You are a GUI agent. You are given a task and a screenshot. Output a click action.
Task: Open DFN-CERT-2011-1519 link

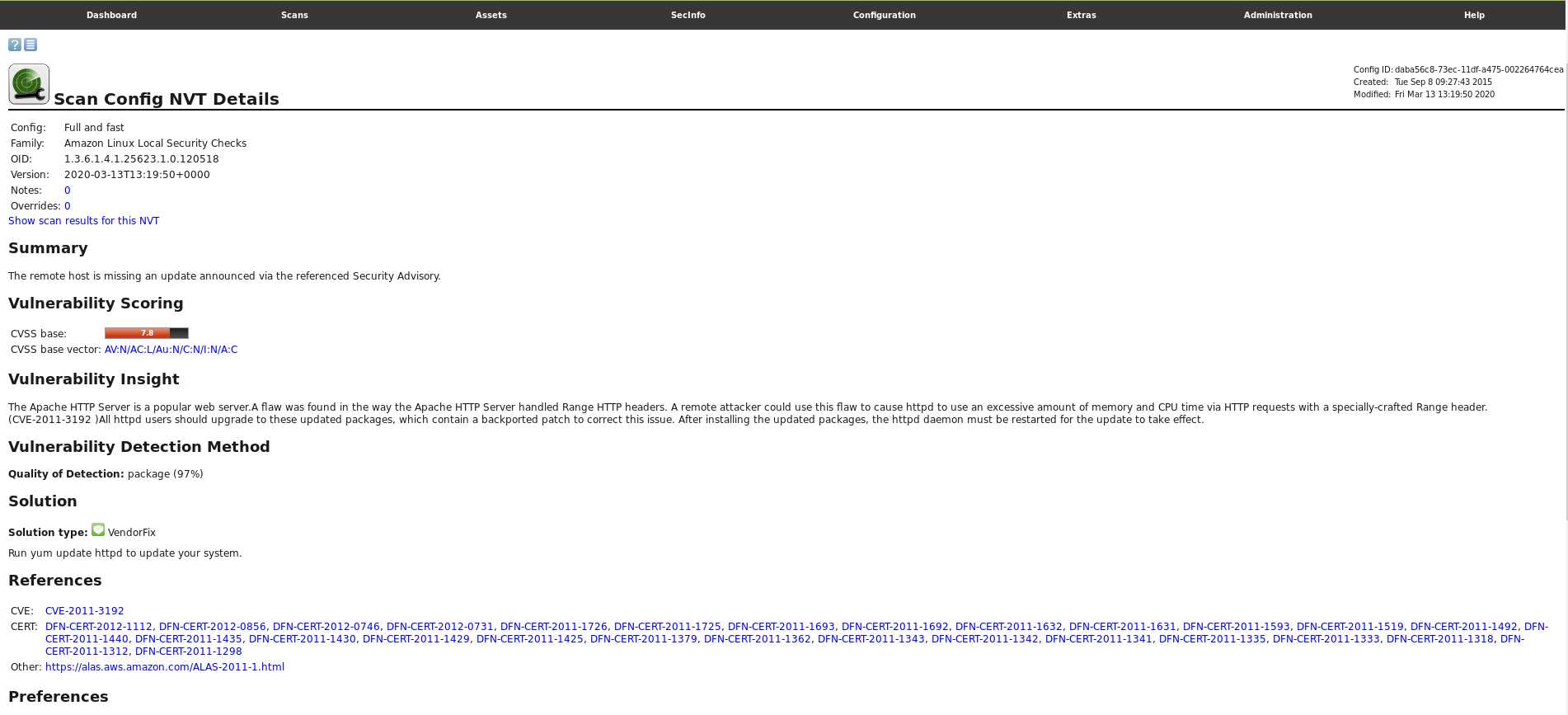tap(1350, 627)
